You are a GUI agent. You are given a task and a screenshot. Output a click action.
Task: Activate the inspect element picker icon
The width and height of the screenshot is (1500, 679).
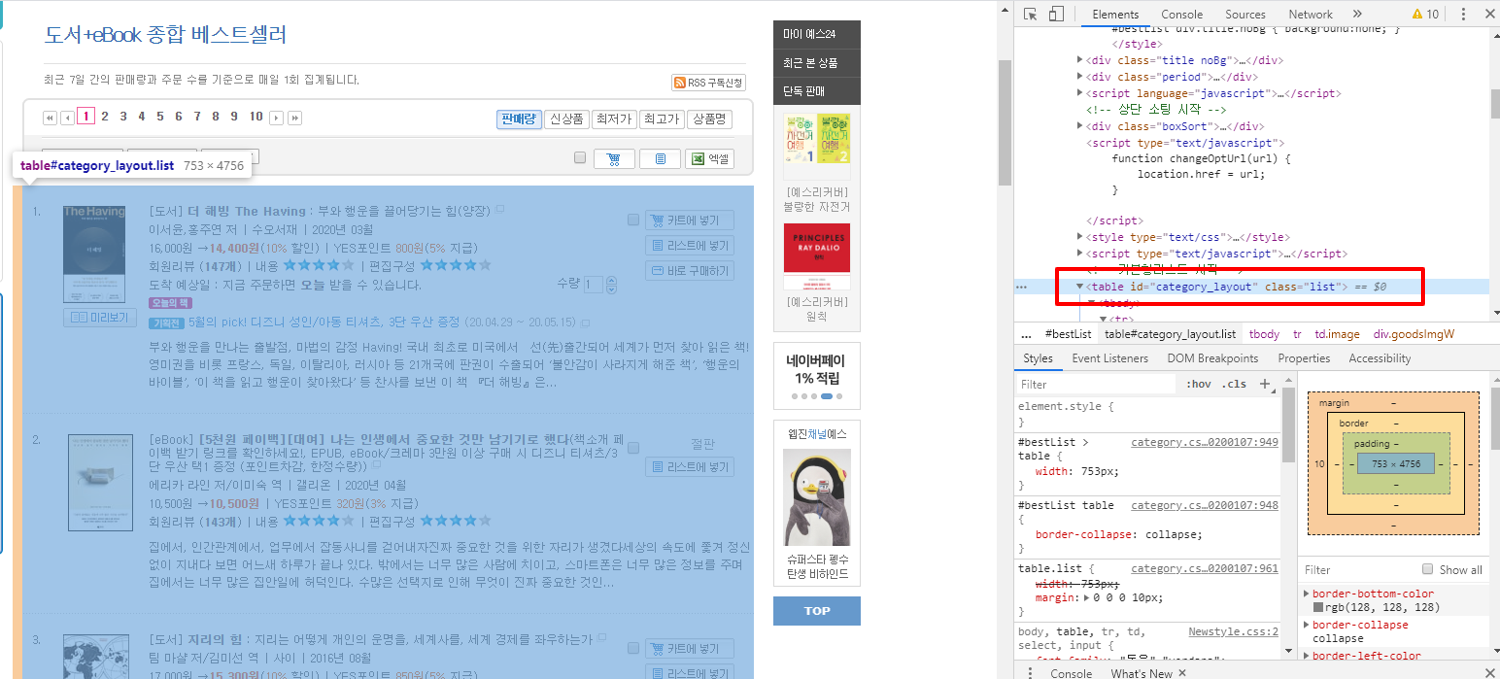pyautogui.click(x=1030, y=14)
